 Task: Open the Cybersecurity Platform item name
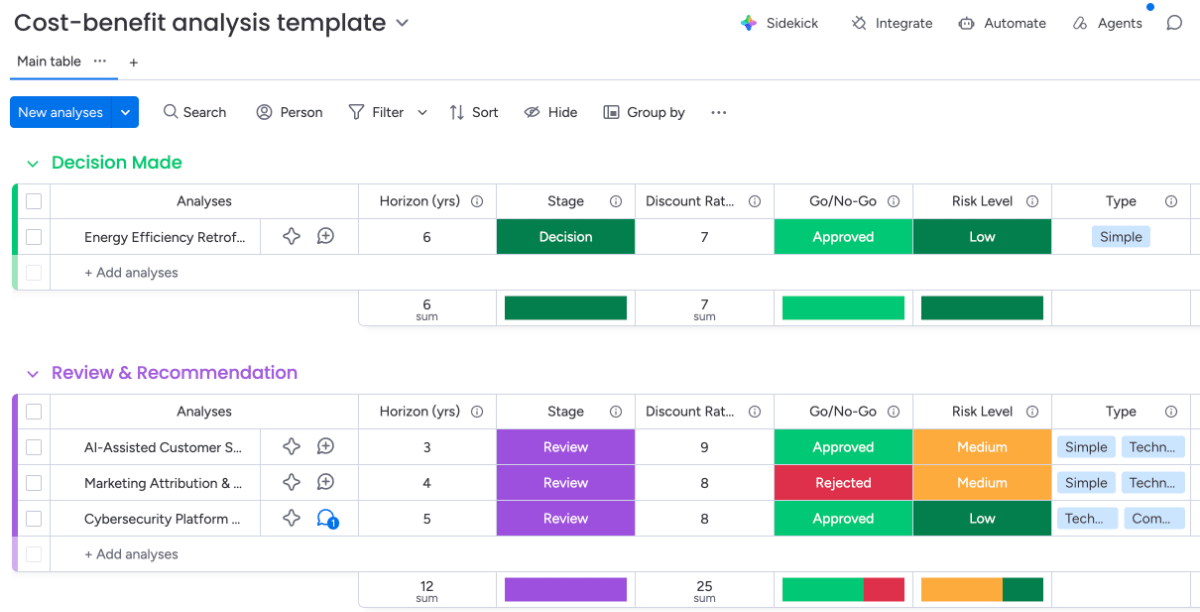(x=162, y=519)
